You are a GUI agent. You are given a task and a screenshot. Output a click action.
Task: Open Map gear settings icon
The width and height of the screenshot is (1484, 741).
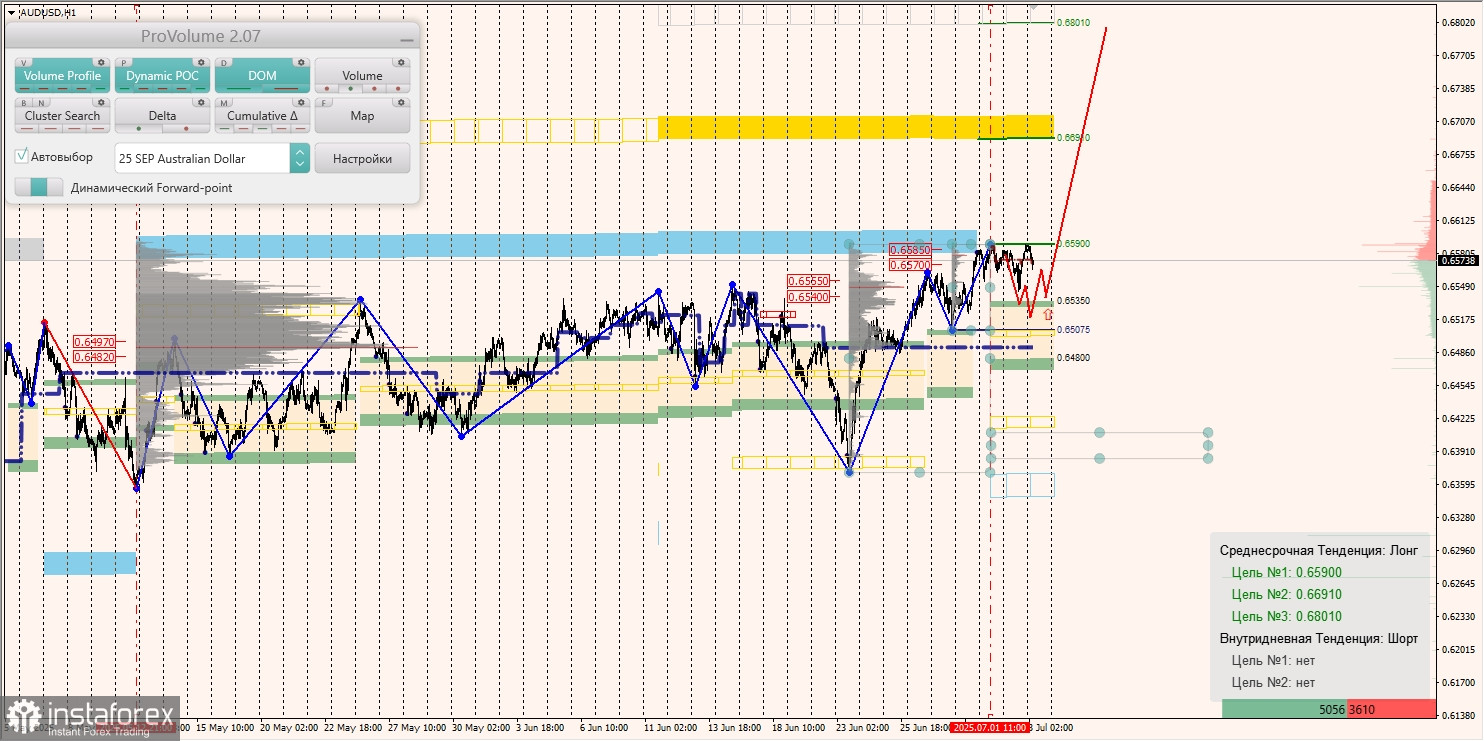pos(401,102)
